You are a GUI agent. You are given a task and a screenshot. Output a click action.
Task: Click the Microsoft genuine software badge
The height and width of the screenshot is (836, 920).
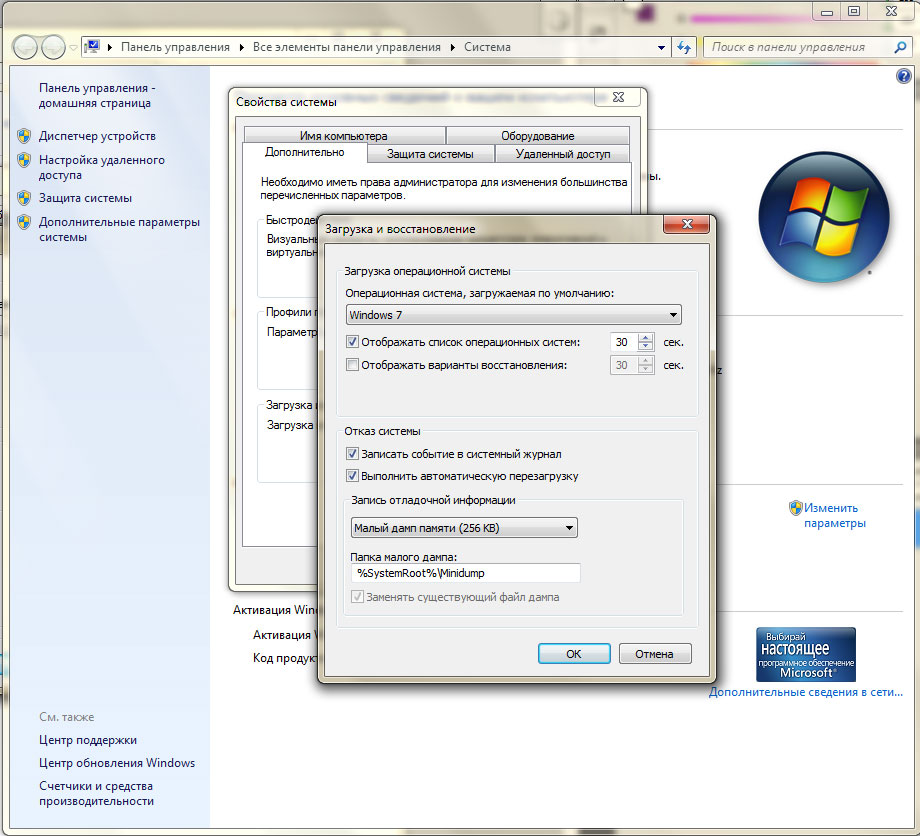click(x=806, y=654)
